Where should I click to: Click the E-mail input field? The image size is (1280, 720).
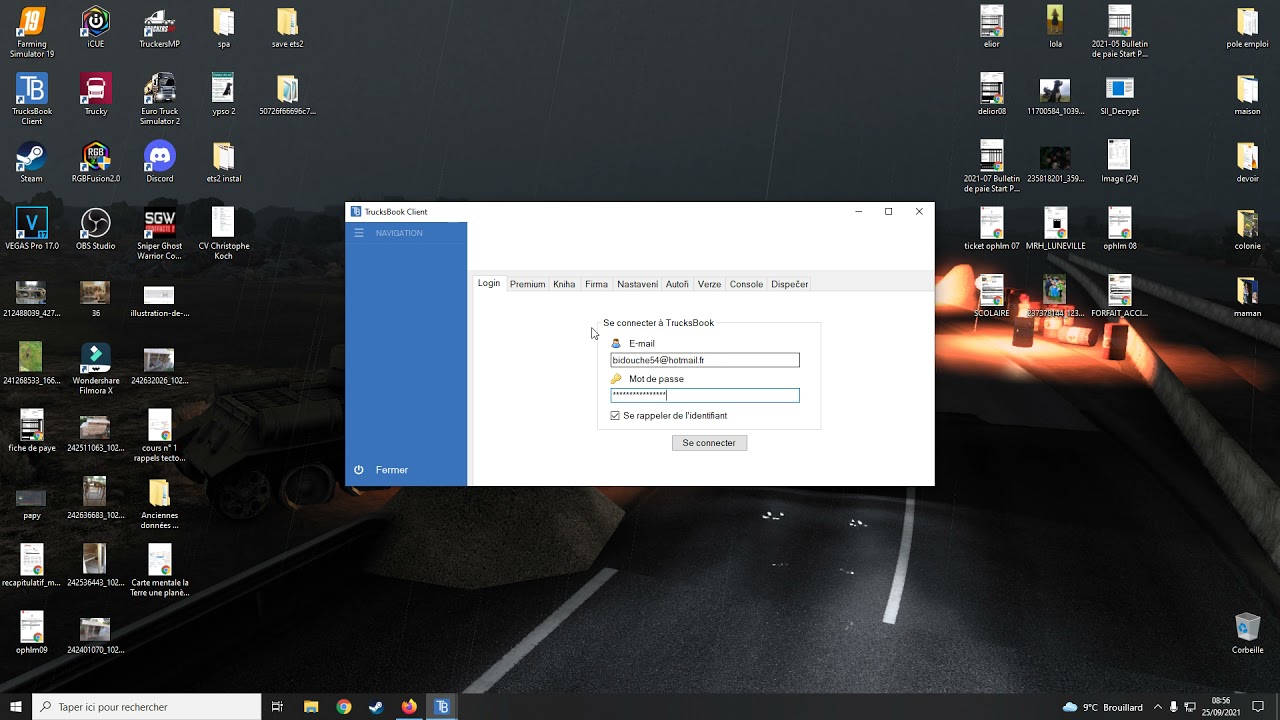click(705, 360)
